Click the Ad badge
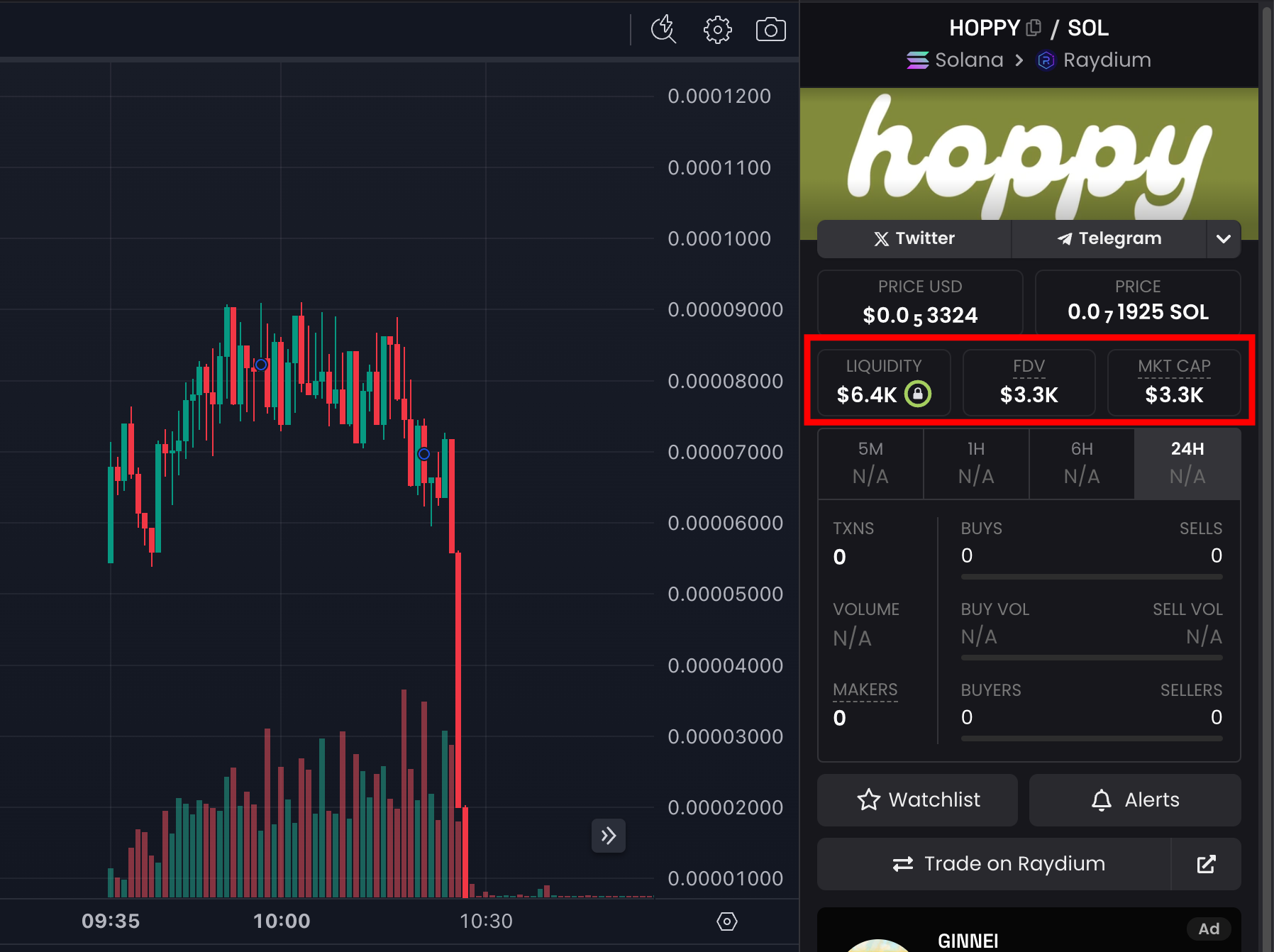 (1209, 929)
